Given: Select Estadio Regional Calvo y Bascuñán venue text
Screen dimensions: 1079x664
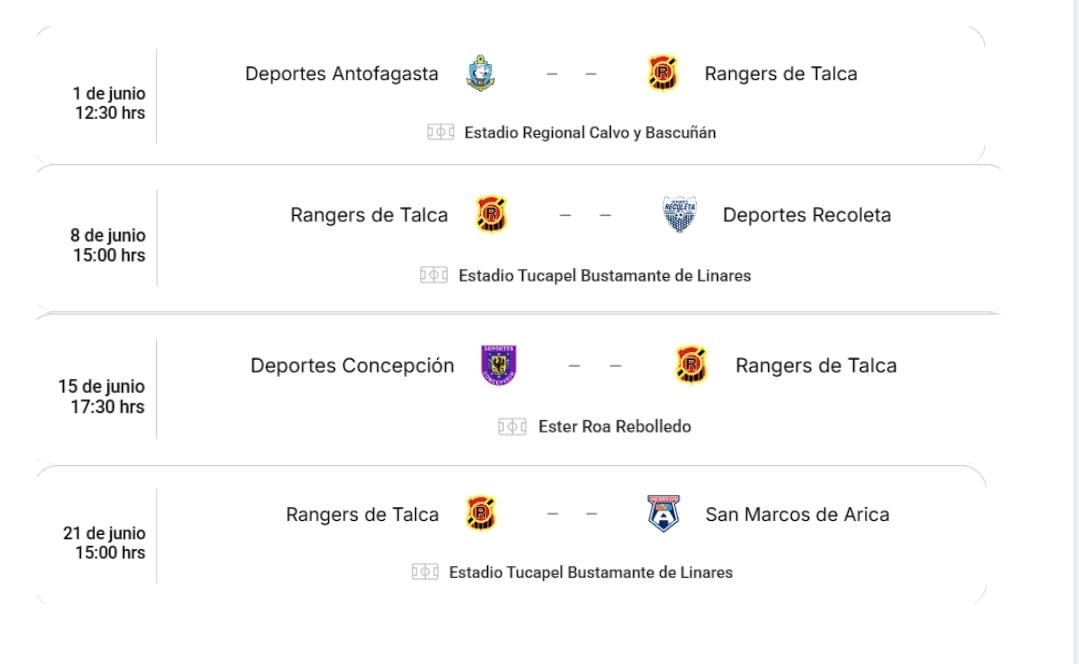Looking at the screenshot, I should [x=590, y=133].
